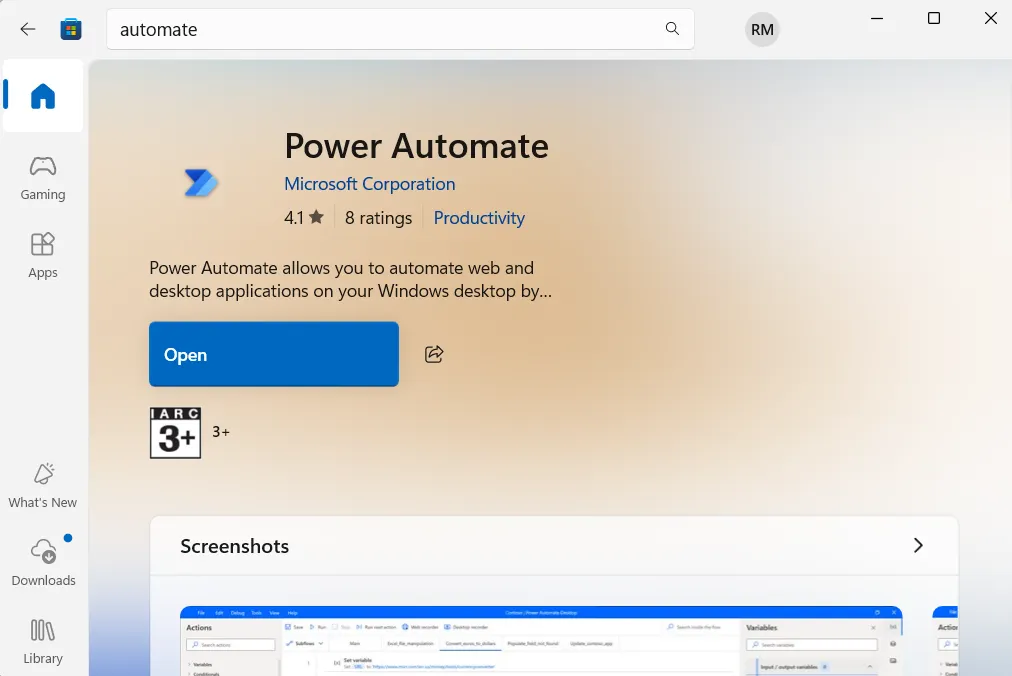Open the RM account profile menu
This screenshot has width=1012, height=676.
tap(761, 29)
